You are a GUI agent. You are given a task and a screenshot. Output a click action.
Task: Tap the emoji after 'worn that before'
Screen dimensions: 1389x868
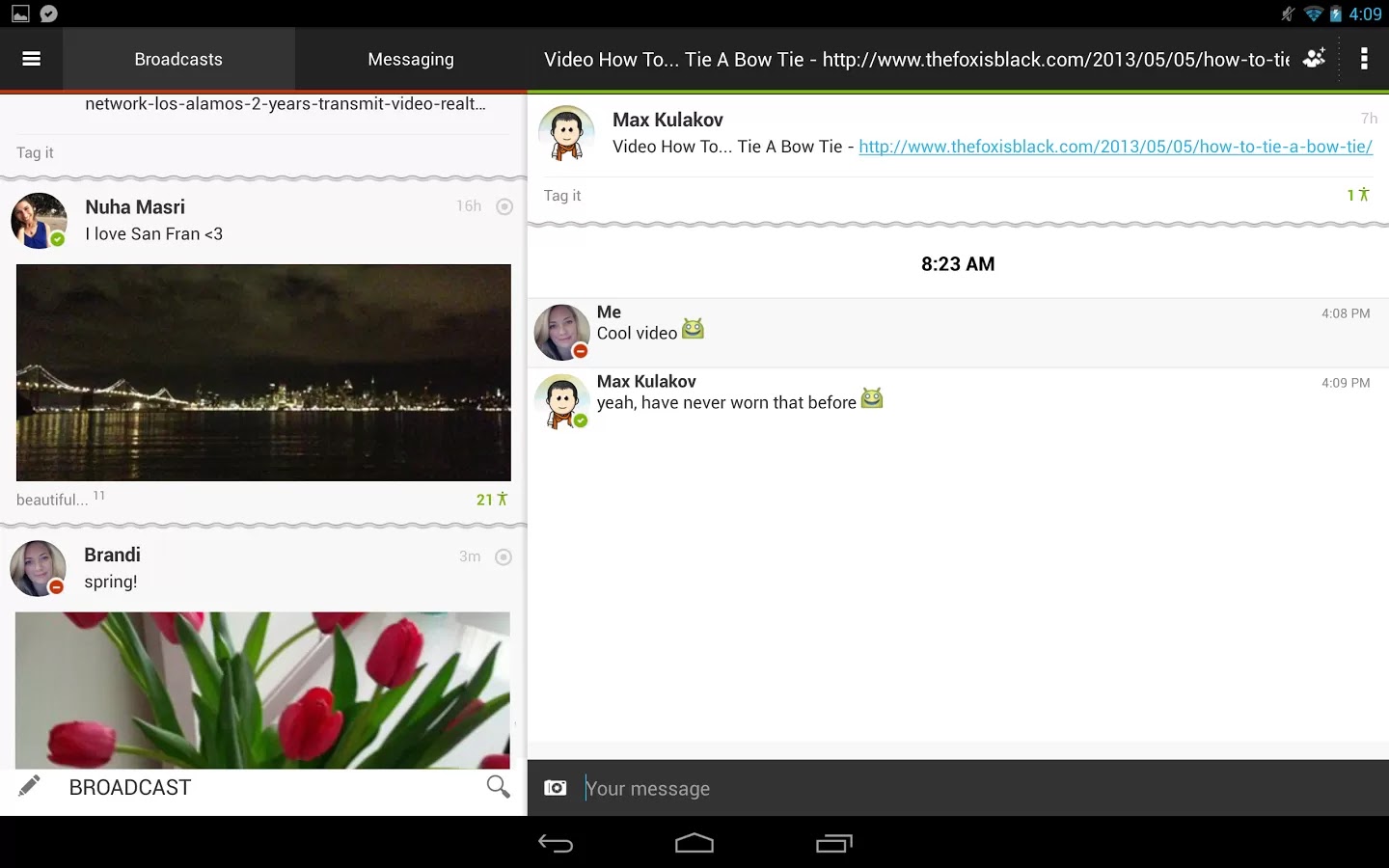(x=872, y=397)
